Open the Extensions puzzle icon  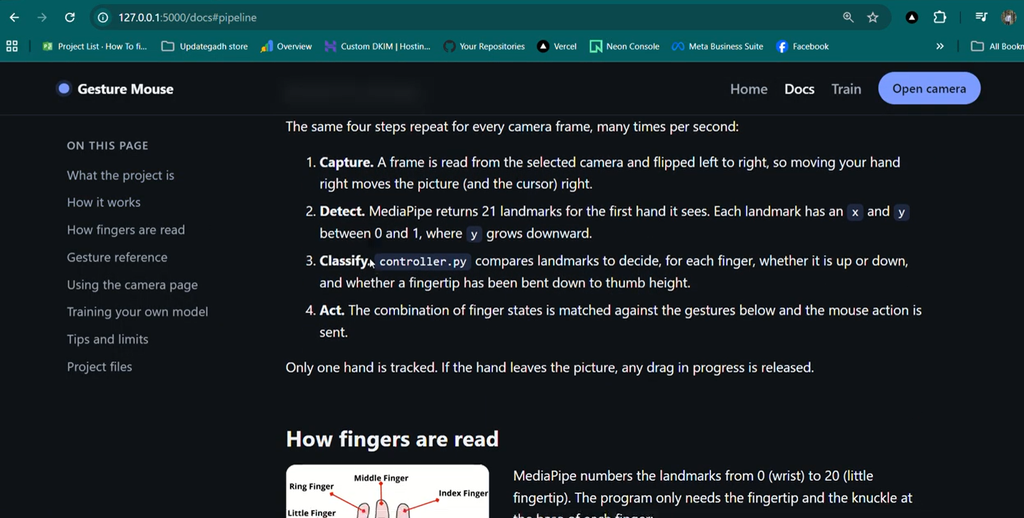click(x=940, y=18)
